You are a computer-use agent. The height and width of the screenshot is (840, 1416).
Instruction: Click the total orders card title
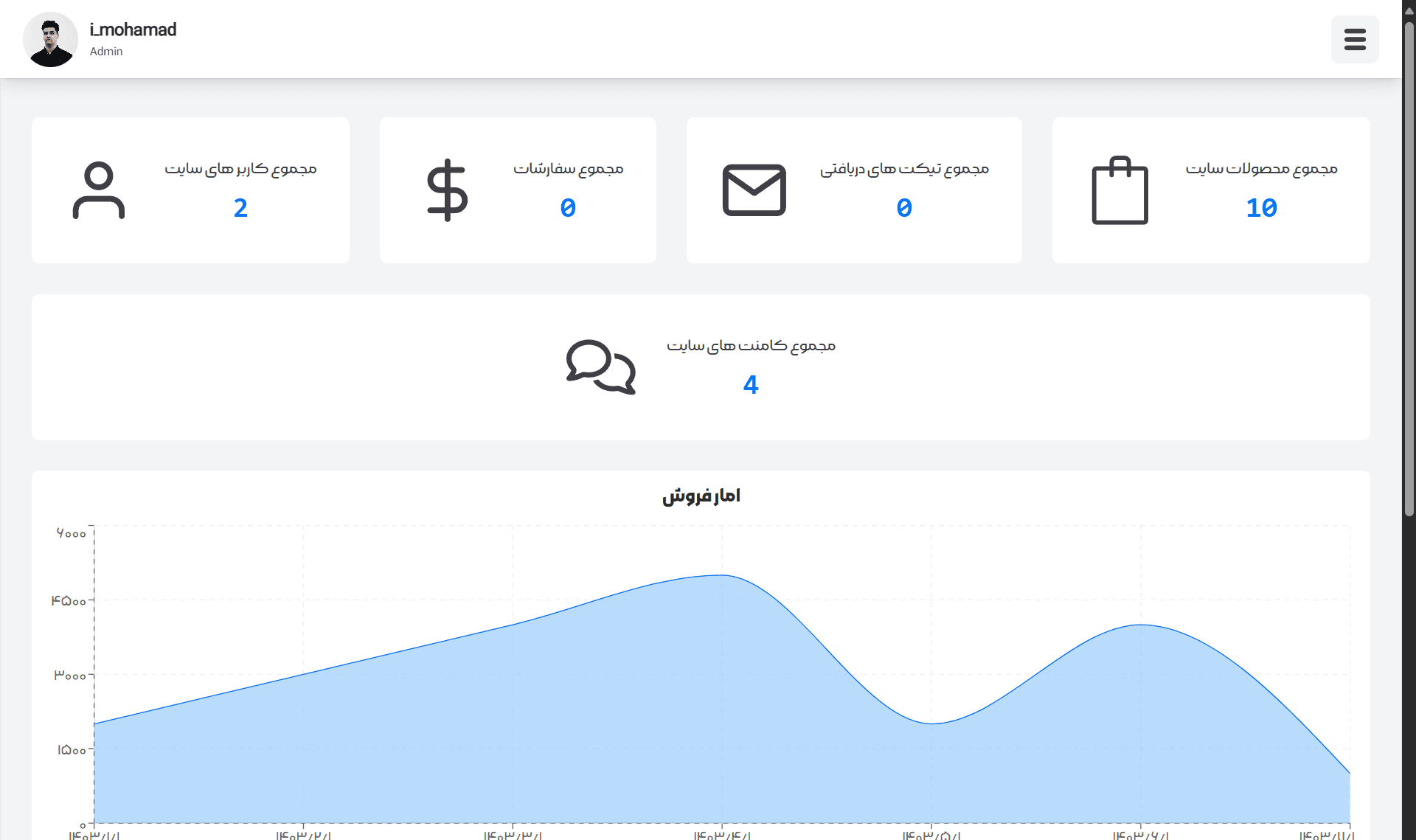[x=569, y=169]
